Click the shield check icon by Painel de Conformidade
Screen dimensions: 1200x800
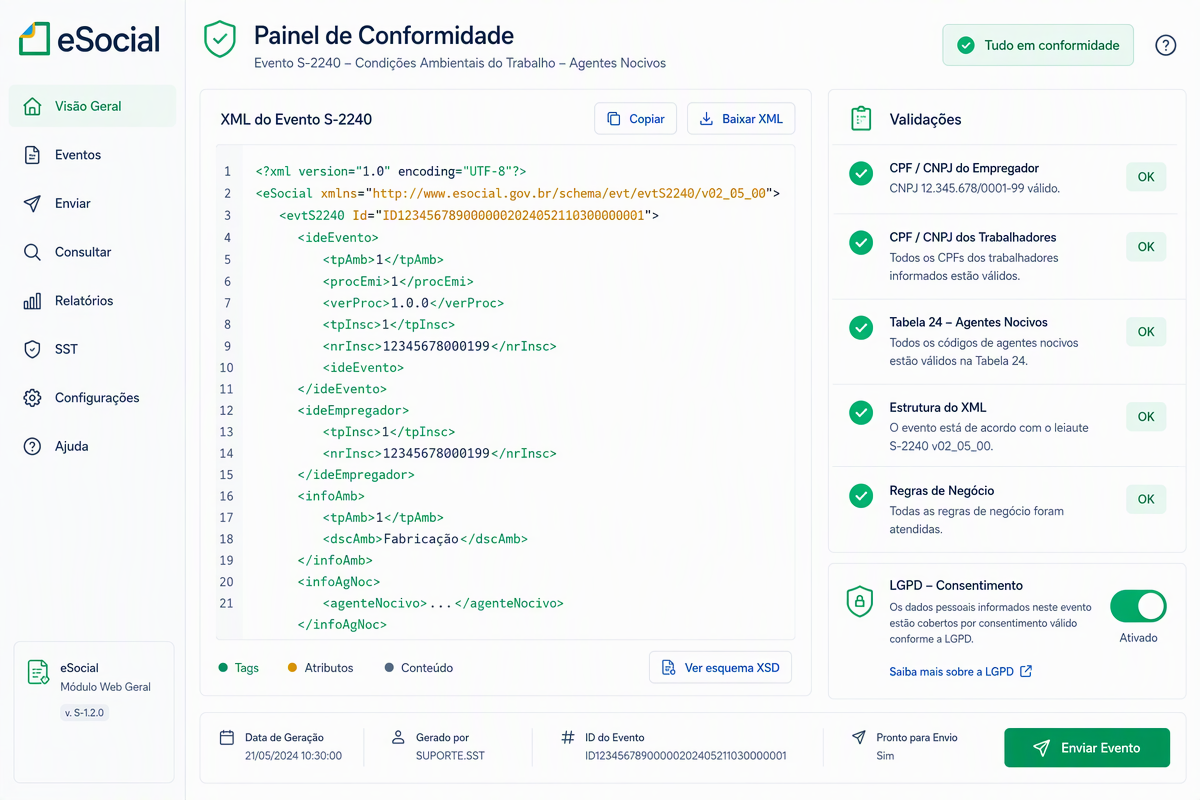point(219,40)
